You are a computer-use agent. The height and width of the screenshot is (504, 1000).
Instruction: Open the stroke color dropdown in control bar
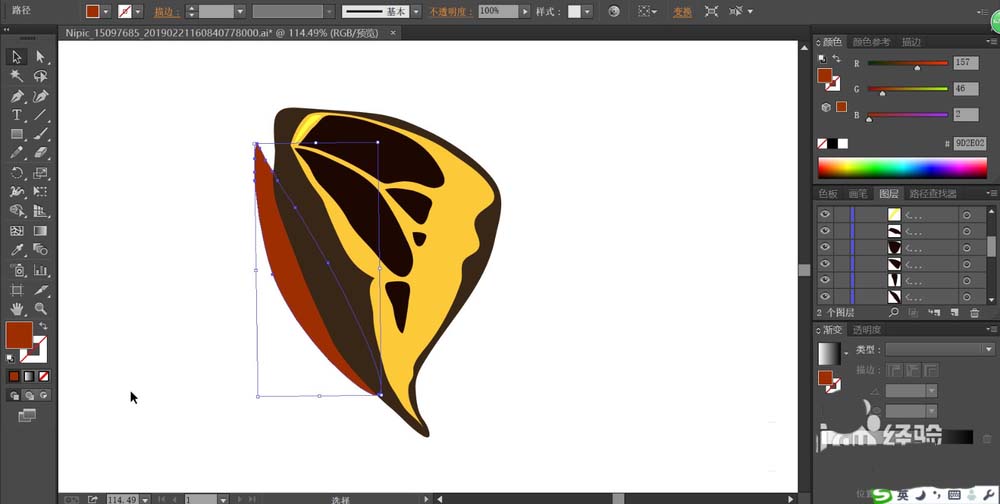tap(138, 11)
